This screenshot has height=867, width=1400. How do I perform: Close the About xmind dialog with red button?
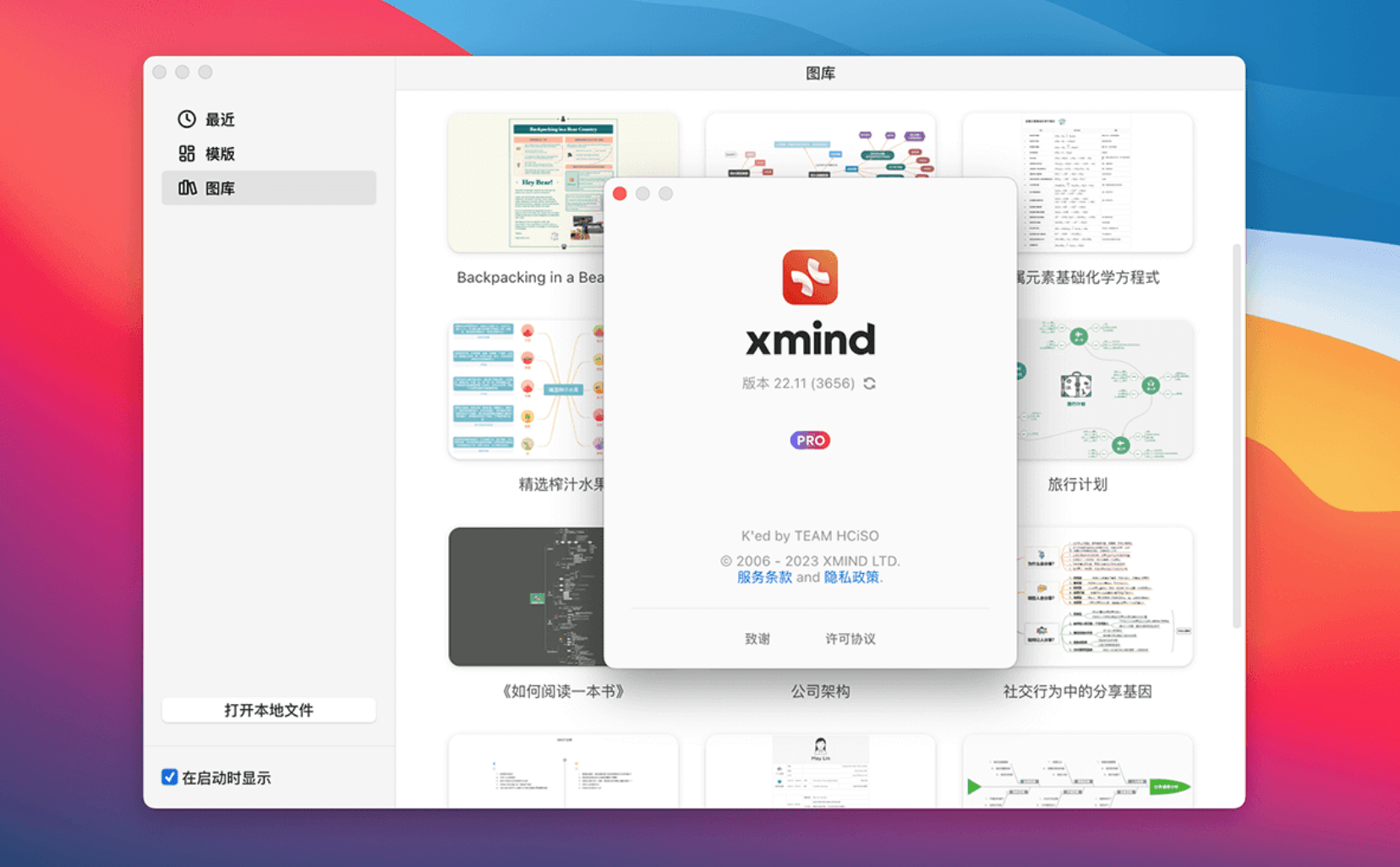tap(620, 194)
